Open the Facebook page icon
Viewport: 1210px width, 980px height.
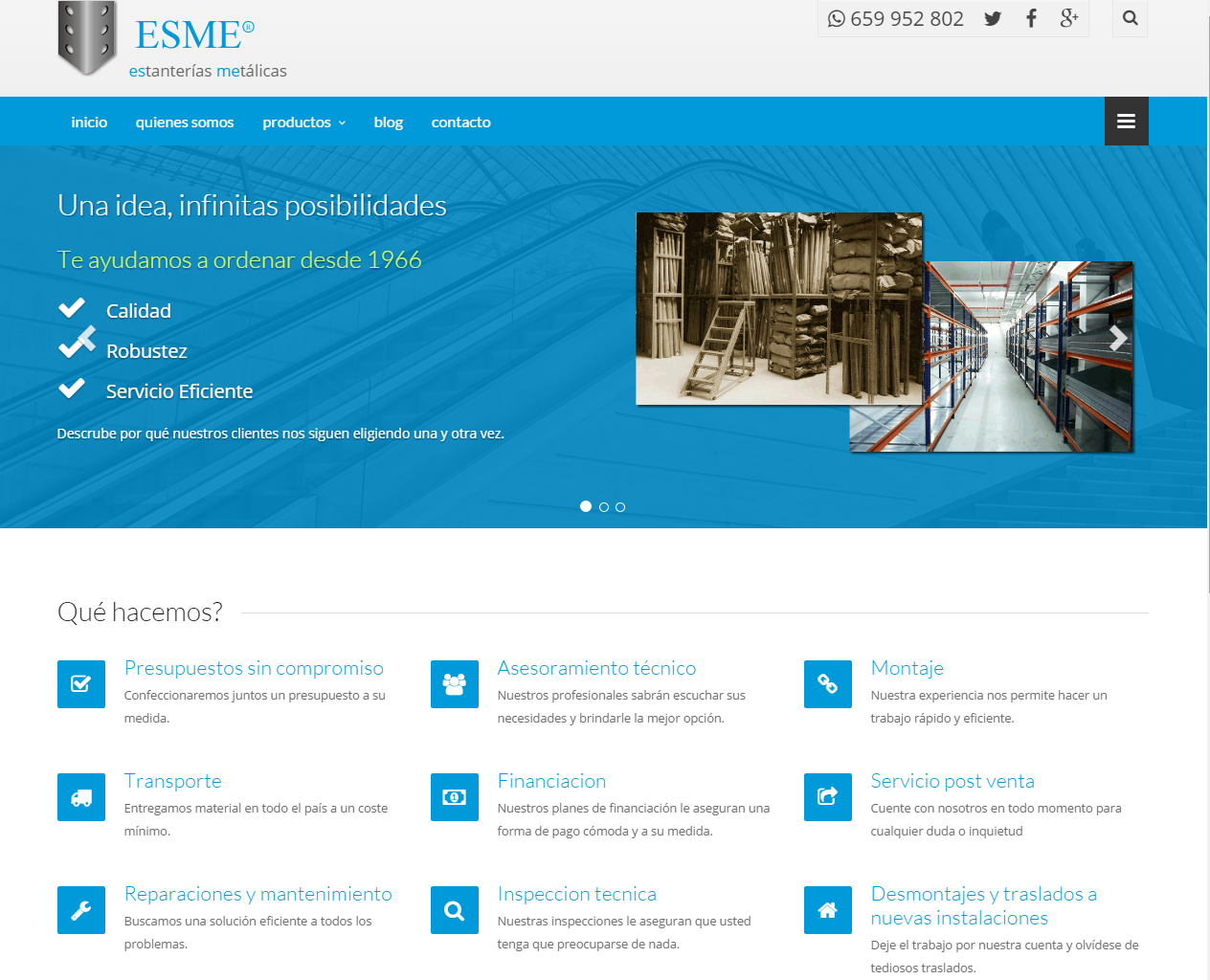click(1031, 19)
